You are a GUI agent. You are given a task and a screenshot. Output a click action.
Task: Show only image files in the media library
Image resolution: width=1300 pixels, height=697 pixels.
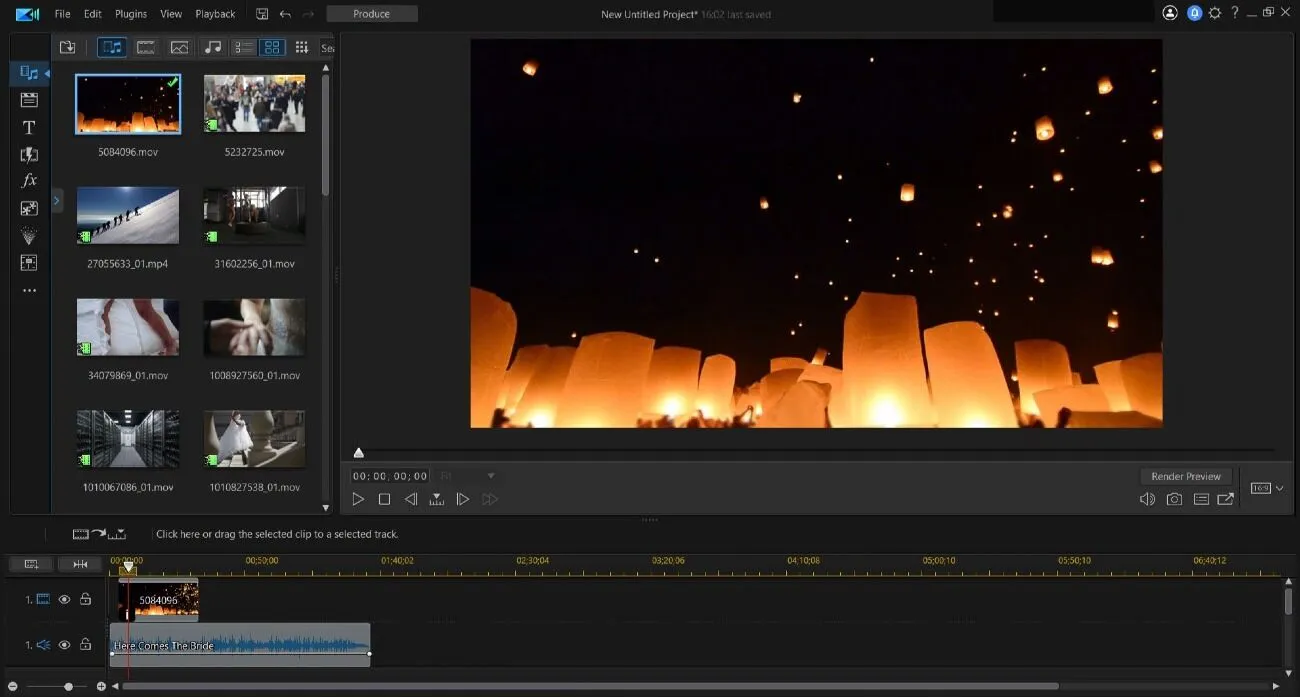179,47
